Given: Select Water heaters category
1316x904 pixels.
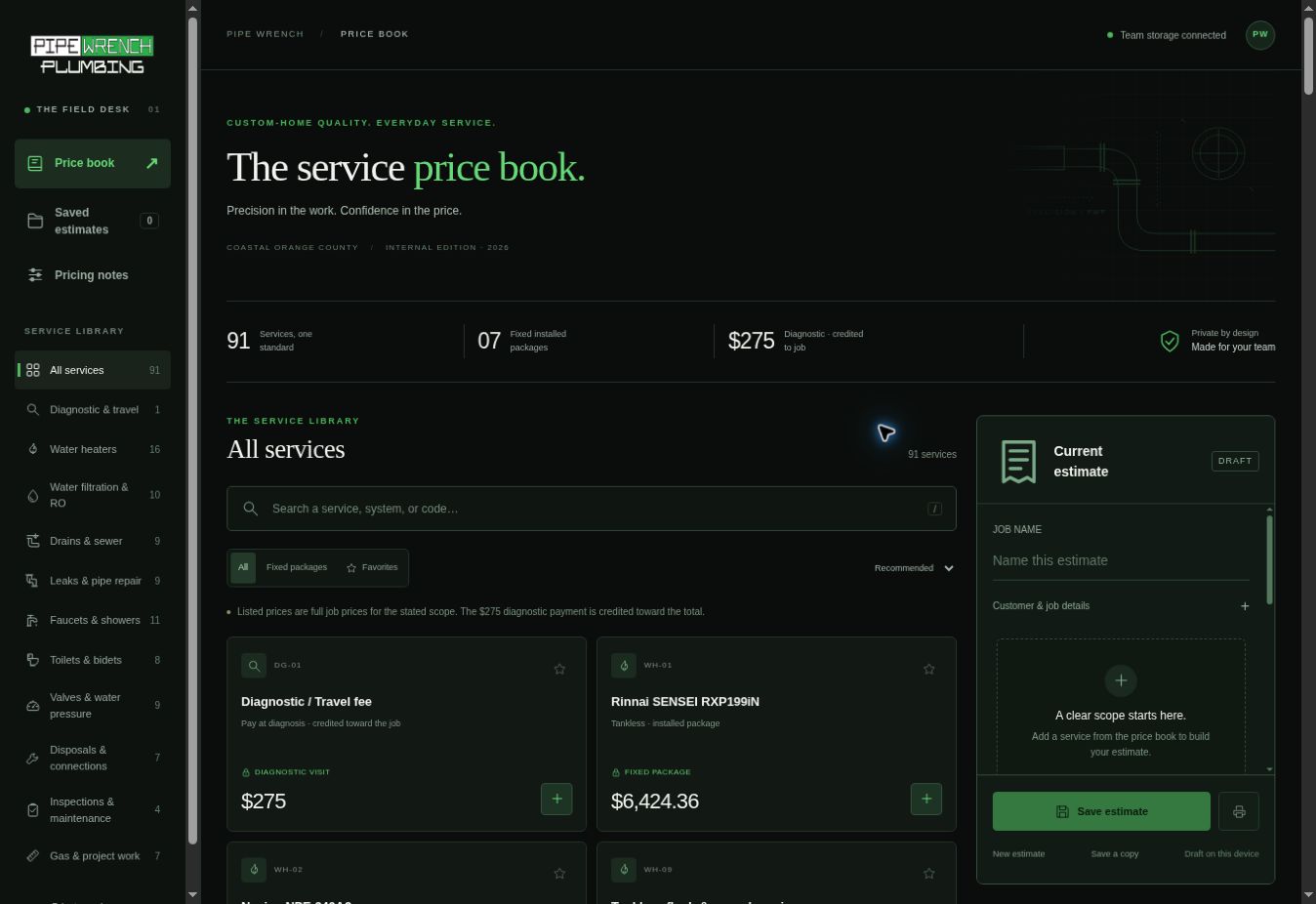Looking at the screenshot, I should coord(93,449).
